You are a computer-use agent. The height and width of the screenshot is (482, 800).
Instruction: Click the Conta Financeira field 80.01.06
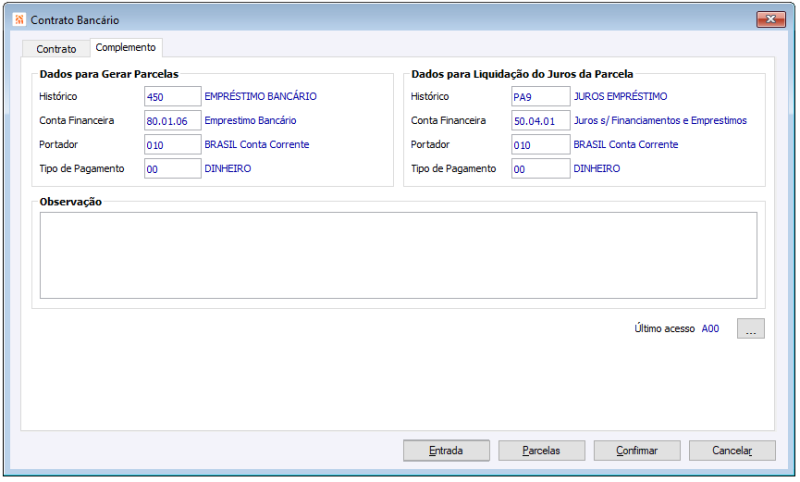pos(172,121)
